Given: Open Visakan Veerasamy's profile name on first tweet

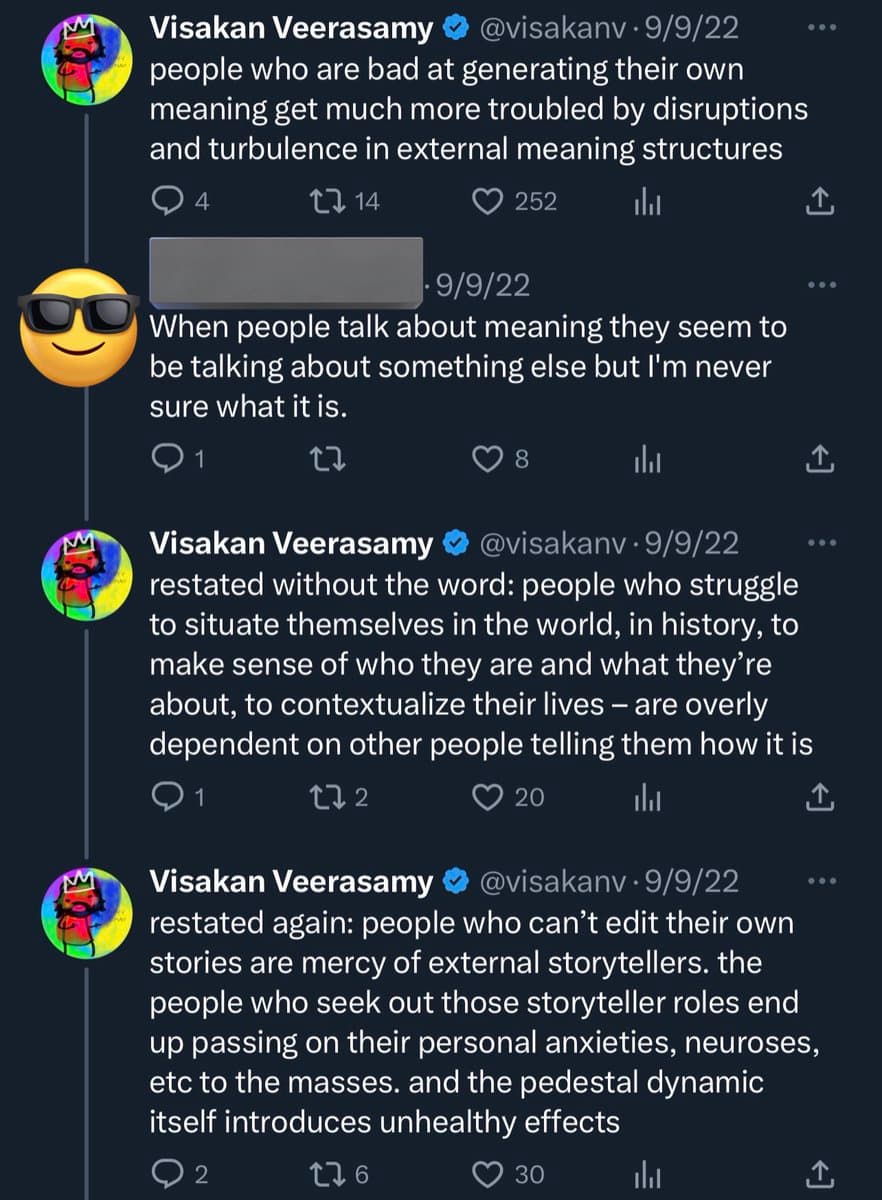Looking at the screenshot, I should tap(291, 29).
